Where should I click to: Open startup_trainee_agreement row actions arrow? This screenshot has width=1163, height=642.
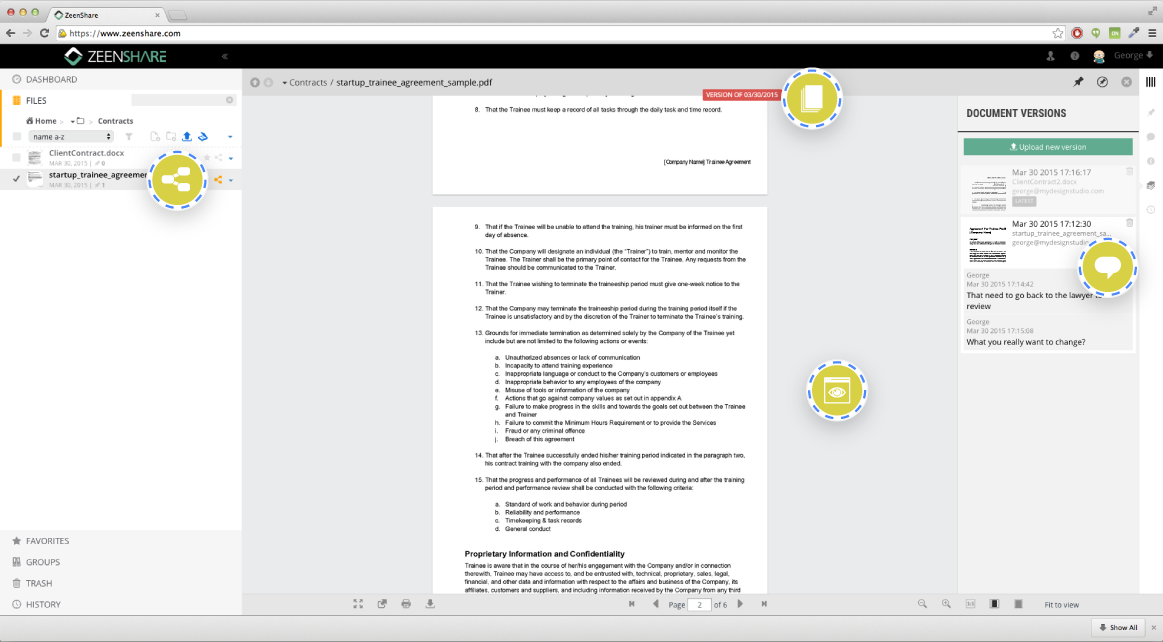(x=231, y=180)
